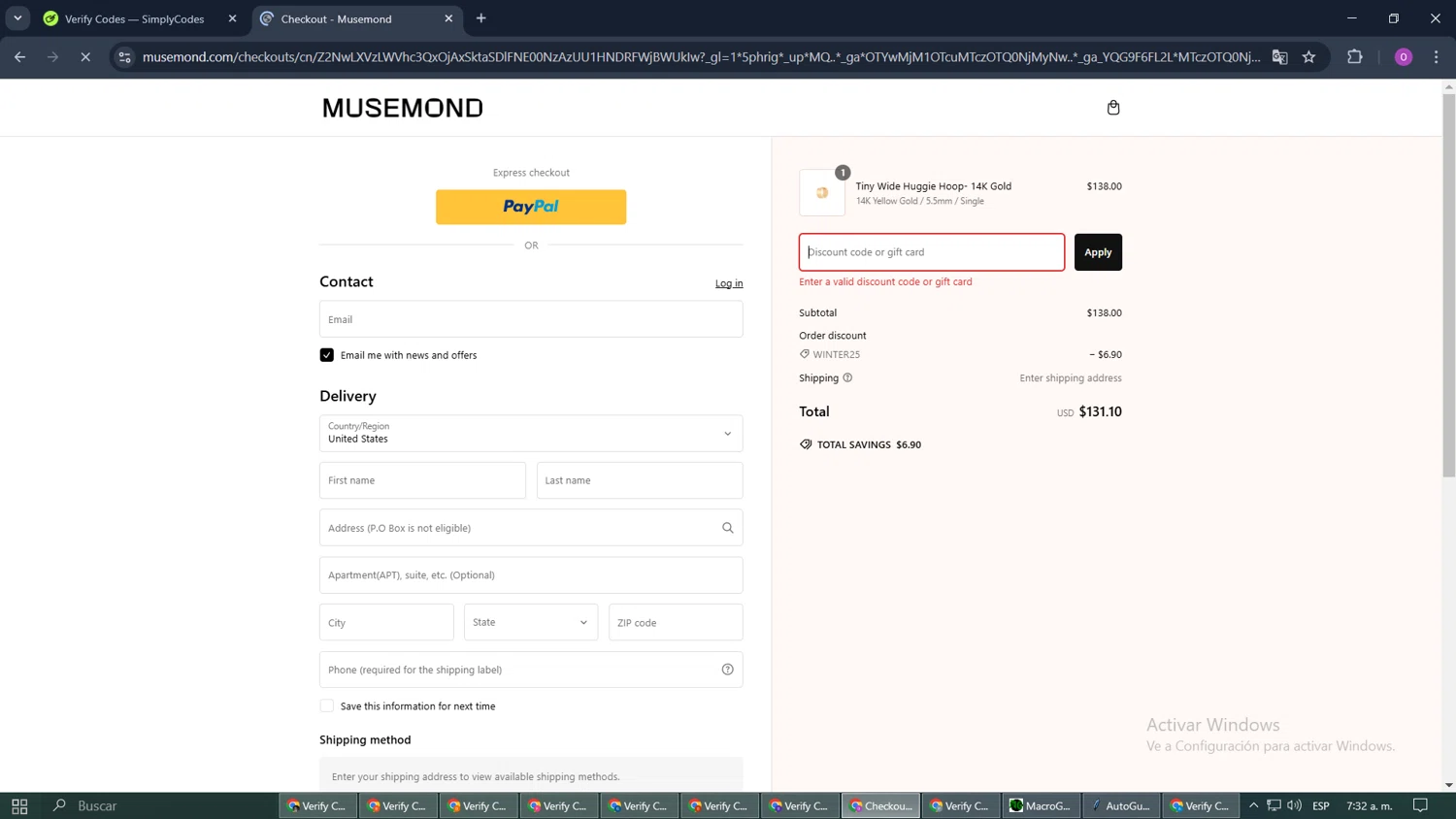The width and height of the screenshot is (1456, 819).
Task: Click the Log in link
Action: (x=729, y=283)
